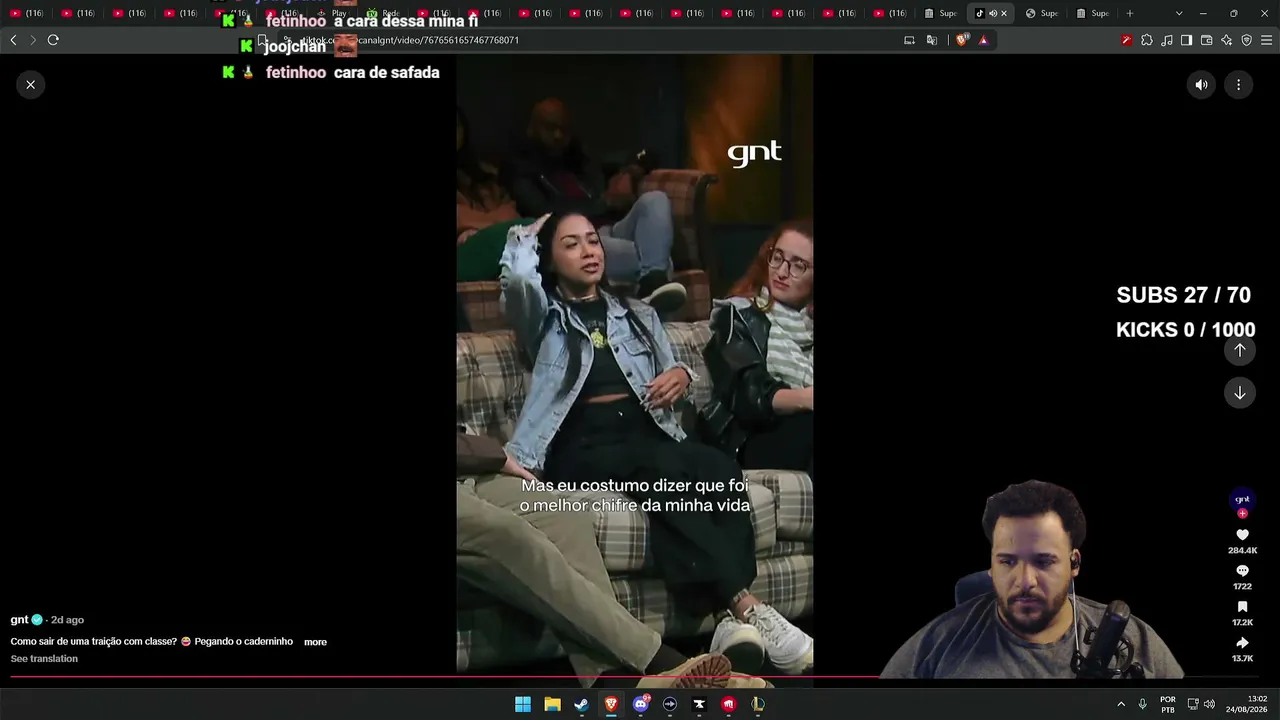
Task: Click the translate page icon
Action: pos(931,40)
